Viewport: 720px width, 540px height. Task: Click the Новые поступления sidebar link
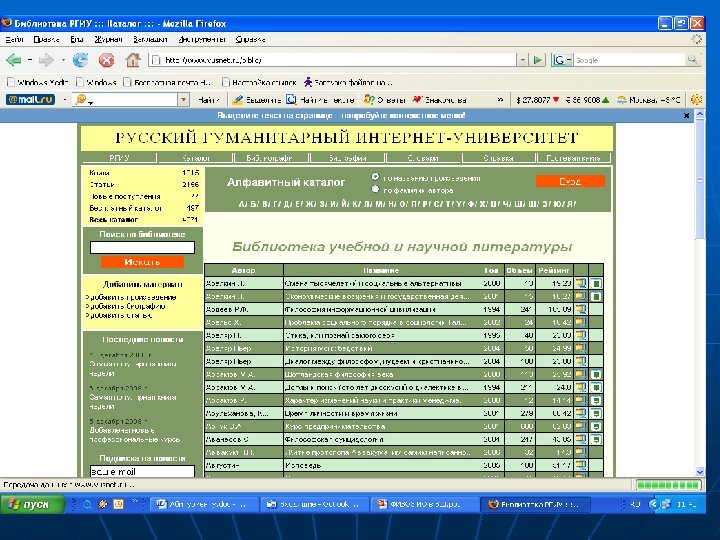[126, 197]
